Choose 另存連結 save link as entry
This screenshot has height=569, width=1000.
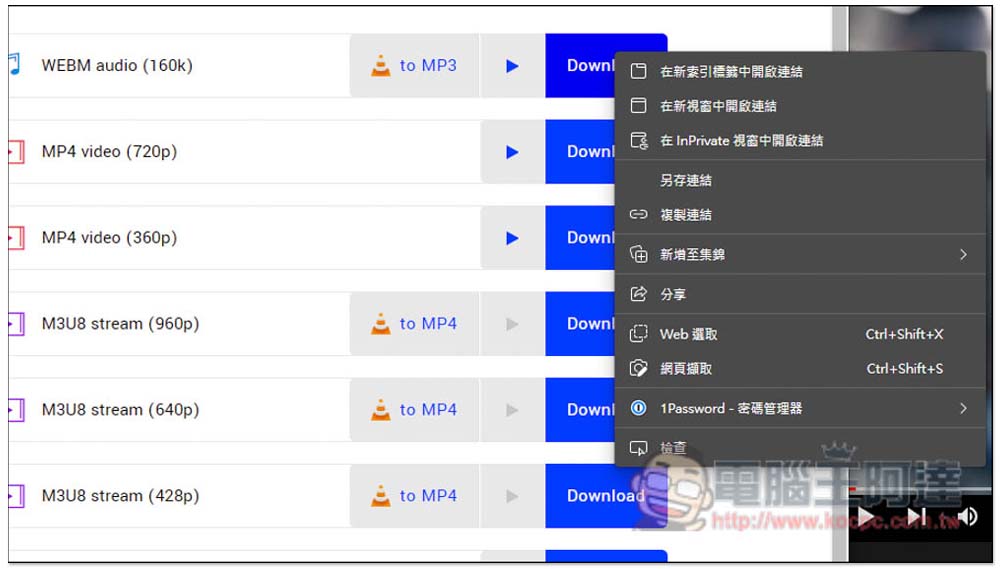(x=800, y=181)
